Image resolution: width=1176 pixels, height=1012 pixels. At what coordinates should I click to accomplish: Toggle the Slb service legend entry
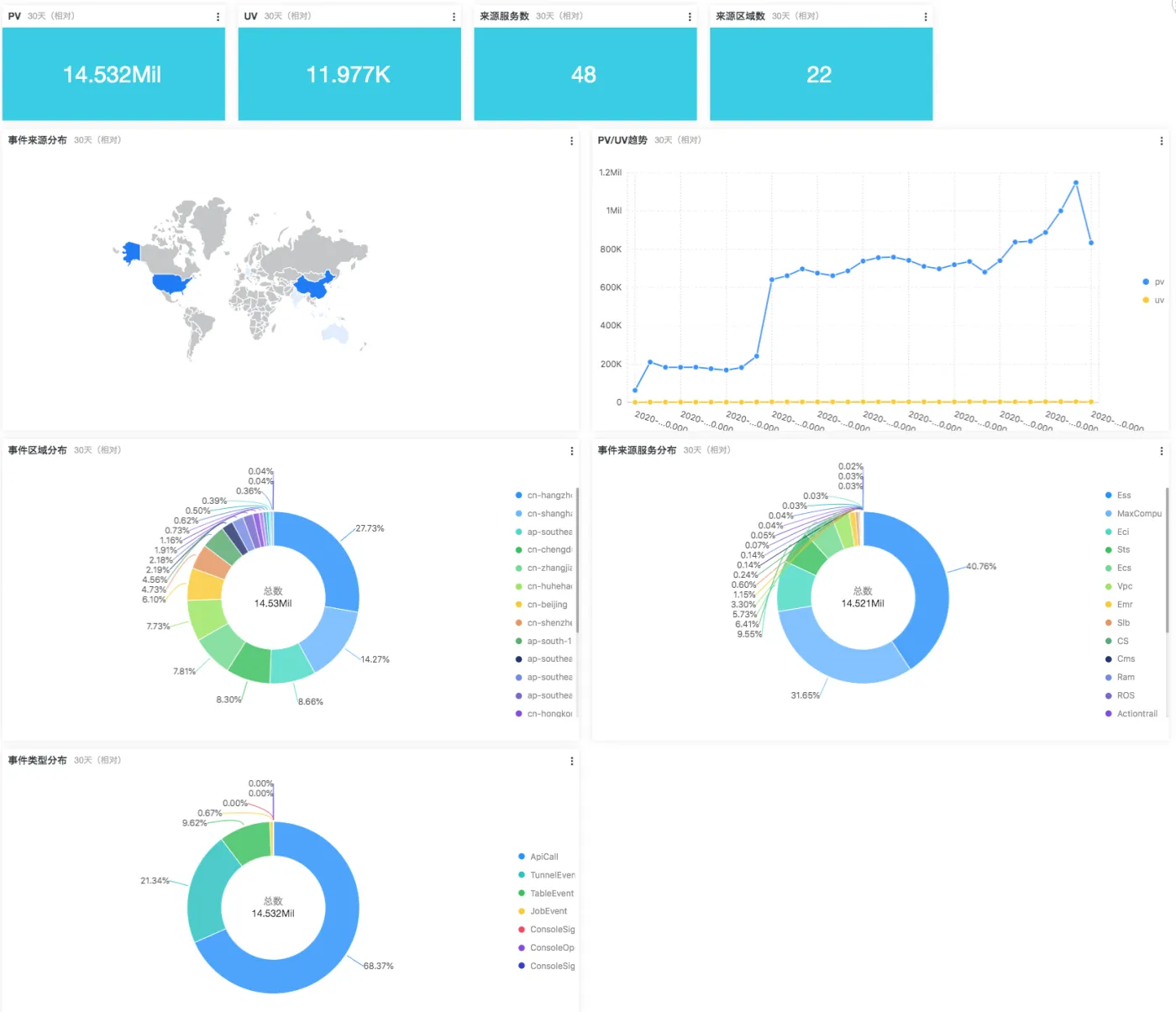pyautogui.click(x=1117, y=622)
